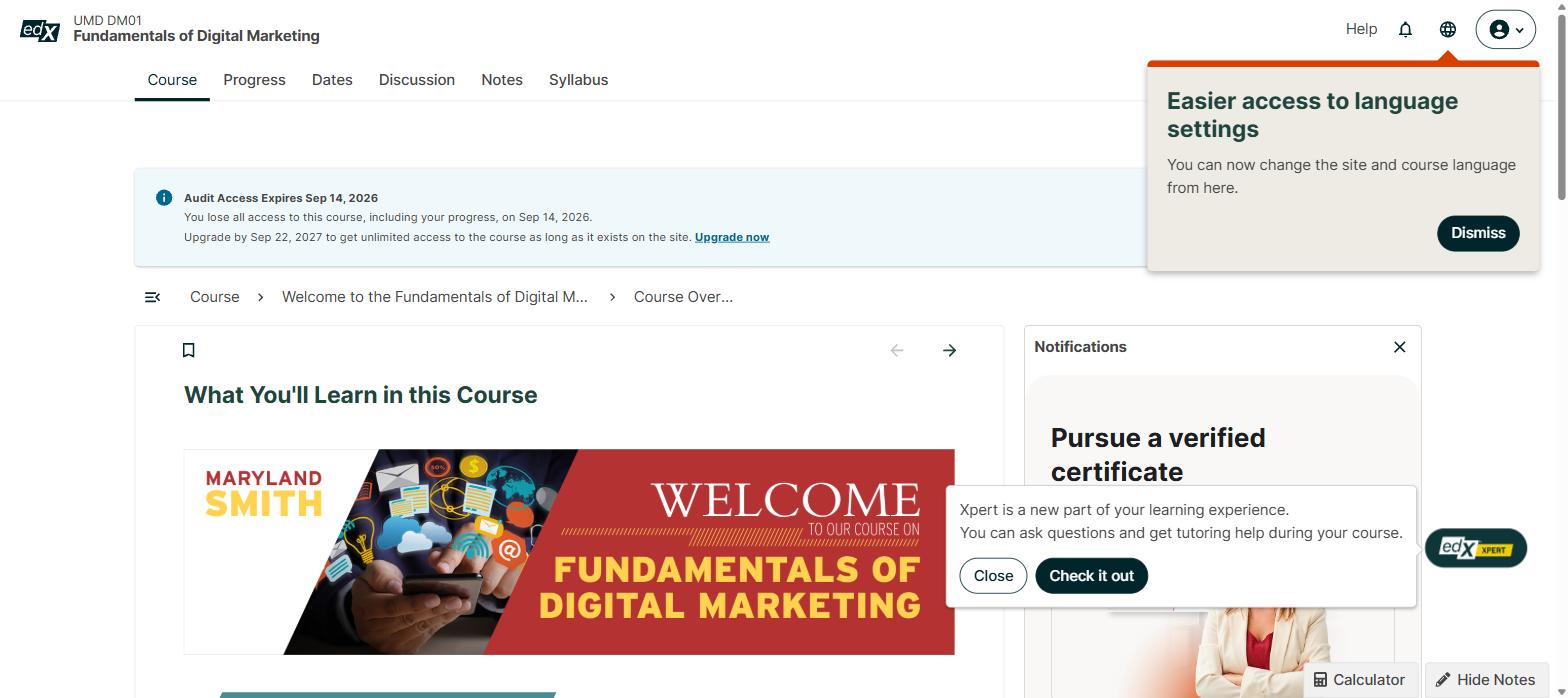The width and height of the screenshot is (1568, 698).
Task: Click the Upgrade now link
Action: coord(732,237)
